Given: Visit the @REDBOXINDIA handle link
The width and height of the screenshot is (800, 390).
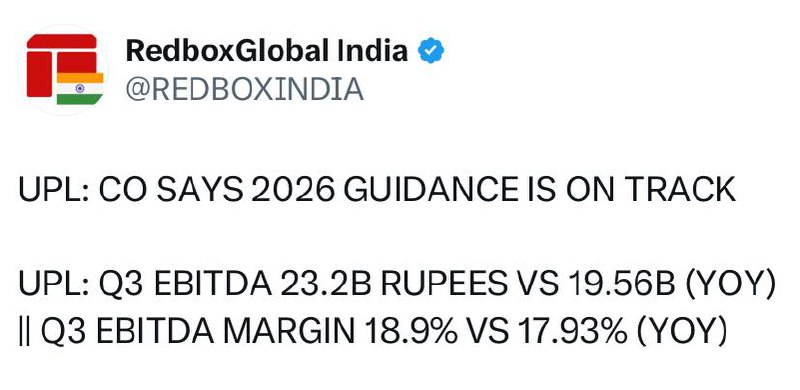Looking at the screenshot, I should 244,89.
